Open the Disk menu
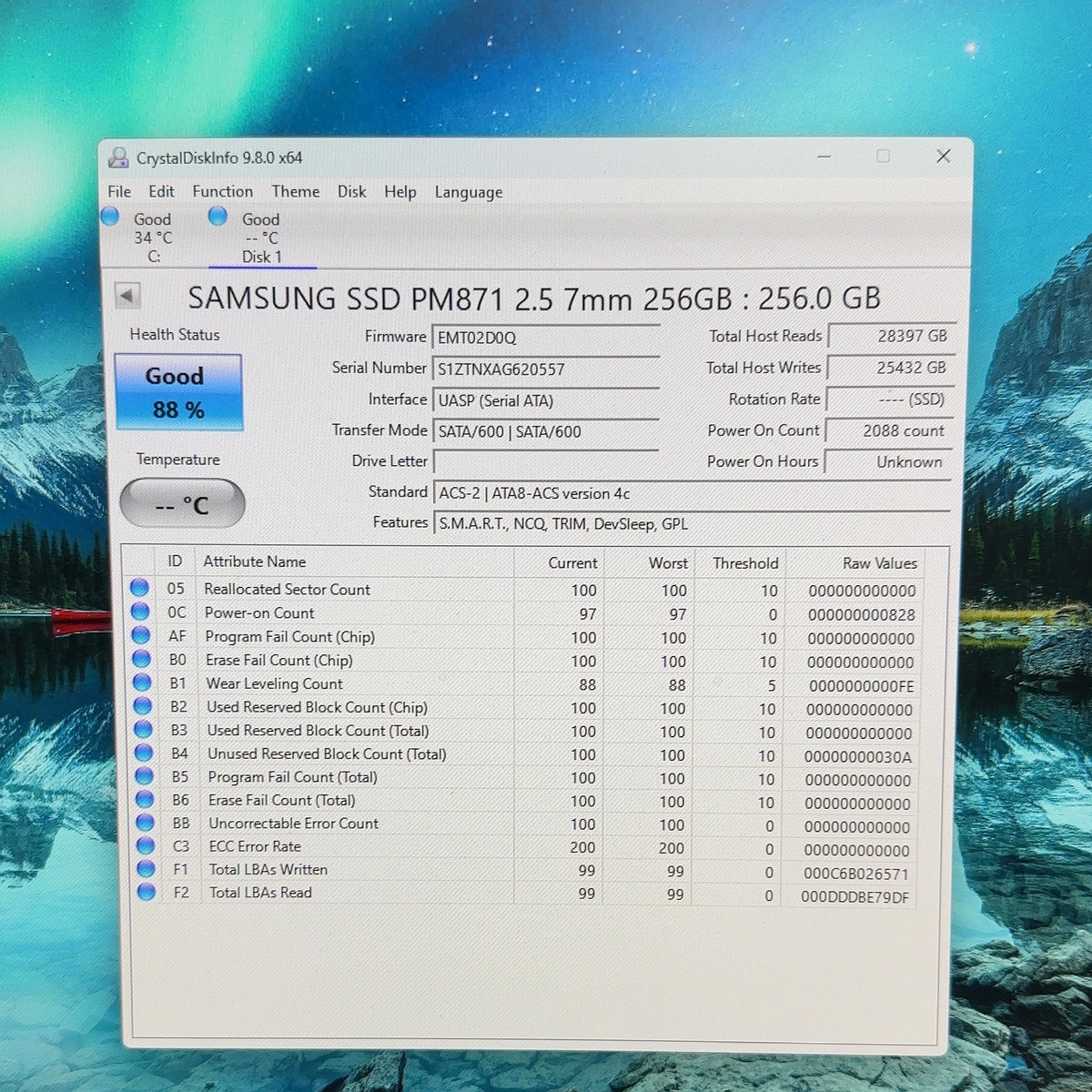 (x=352, y=191)
